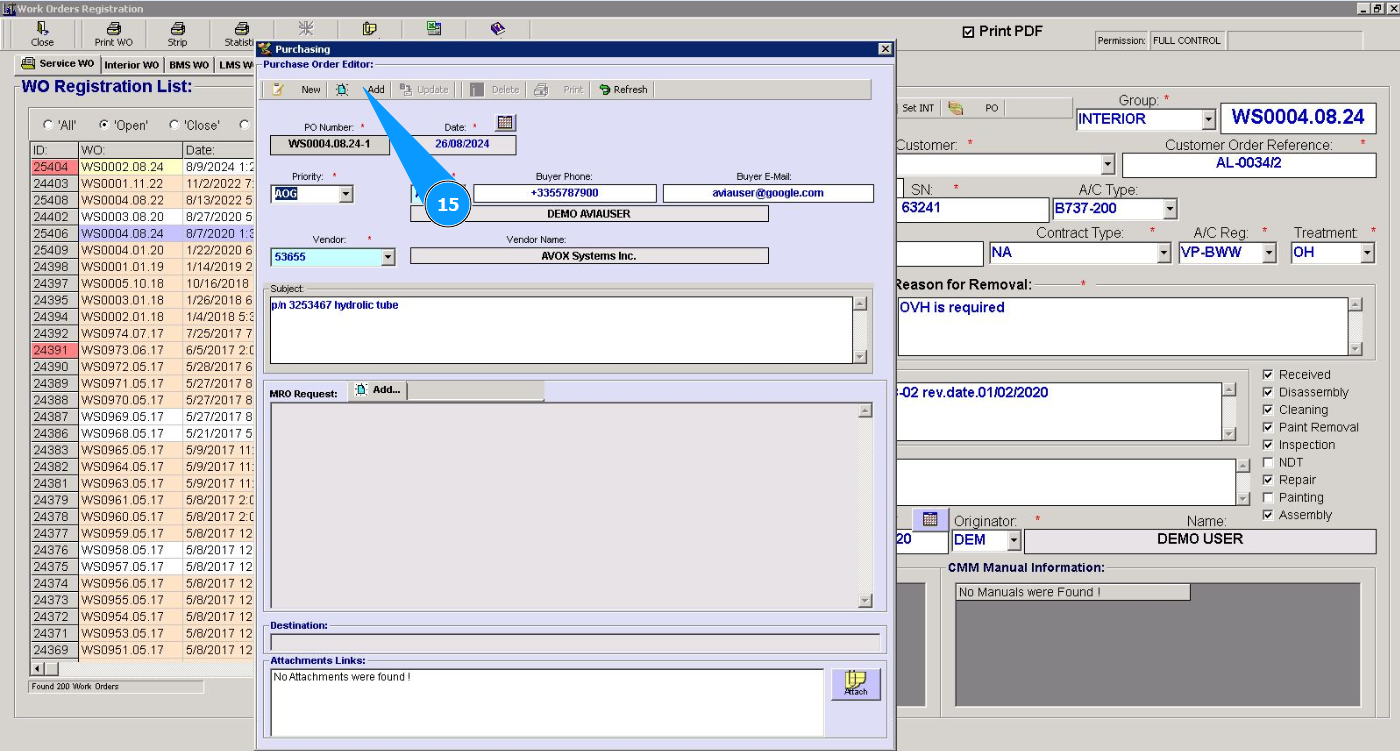Open the calendar date picker for PO date
The image size is (1400, 751).
(505, 123)
